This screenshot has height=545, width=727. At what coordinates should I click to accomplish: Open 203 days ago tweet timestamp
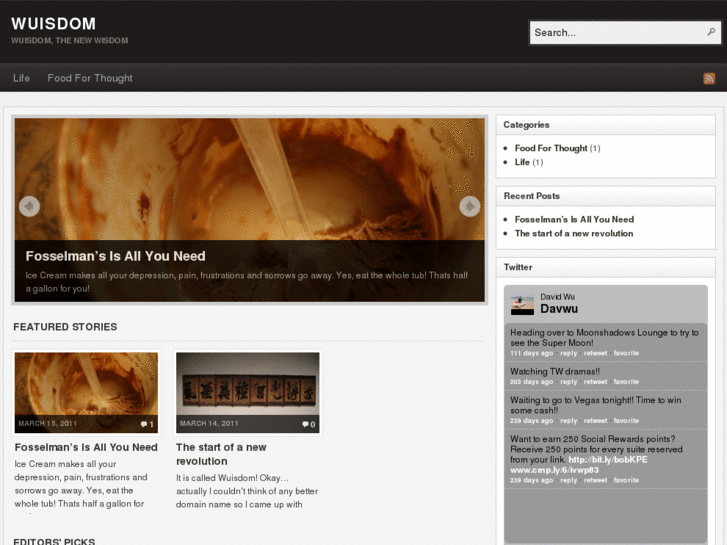coord(532,382)
